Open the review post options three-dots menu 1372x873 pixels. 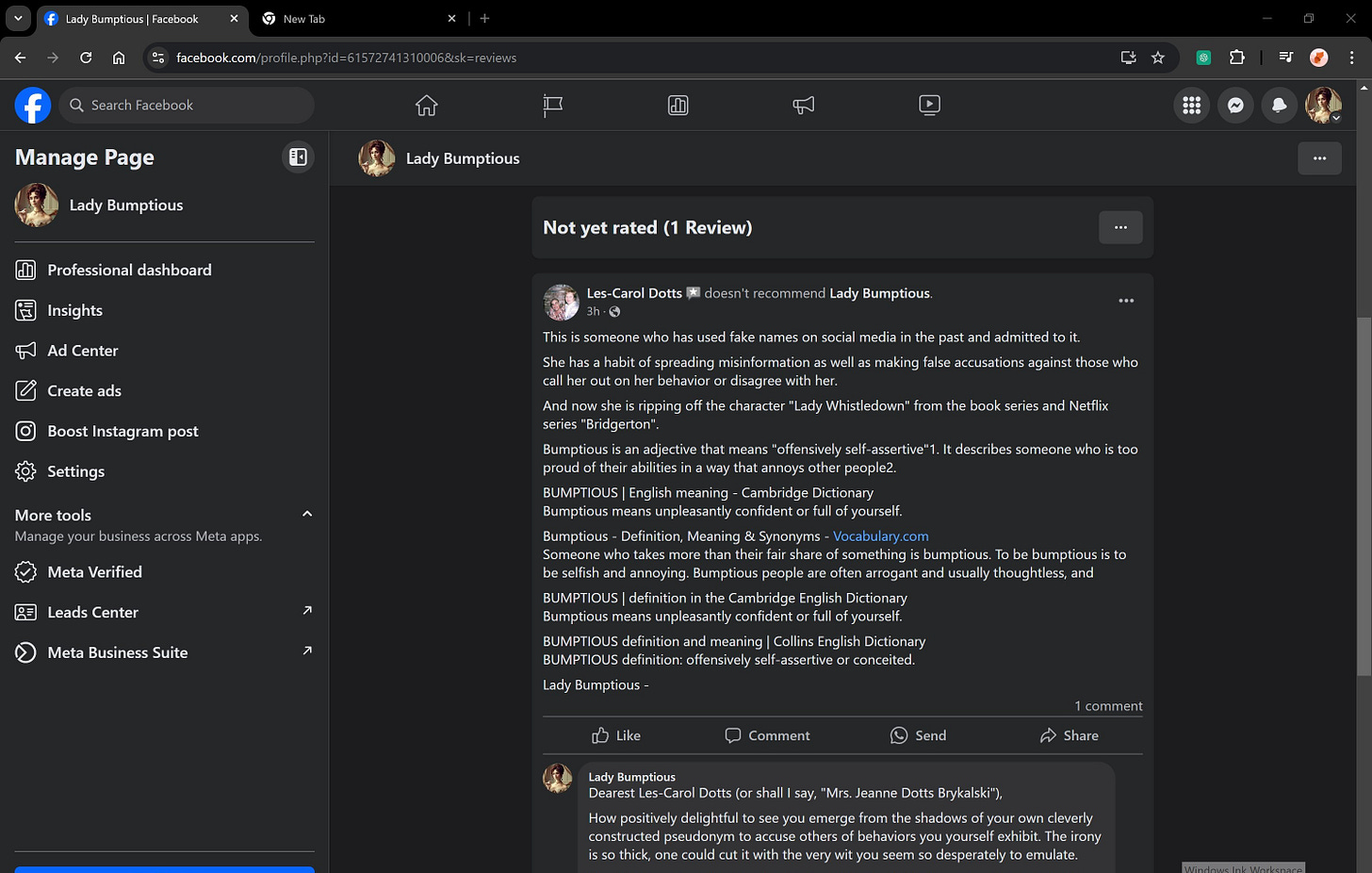point(1126,301)
